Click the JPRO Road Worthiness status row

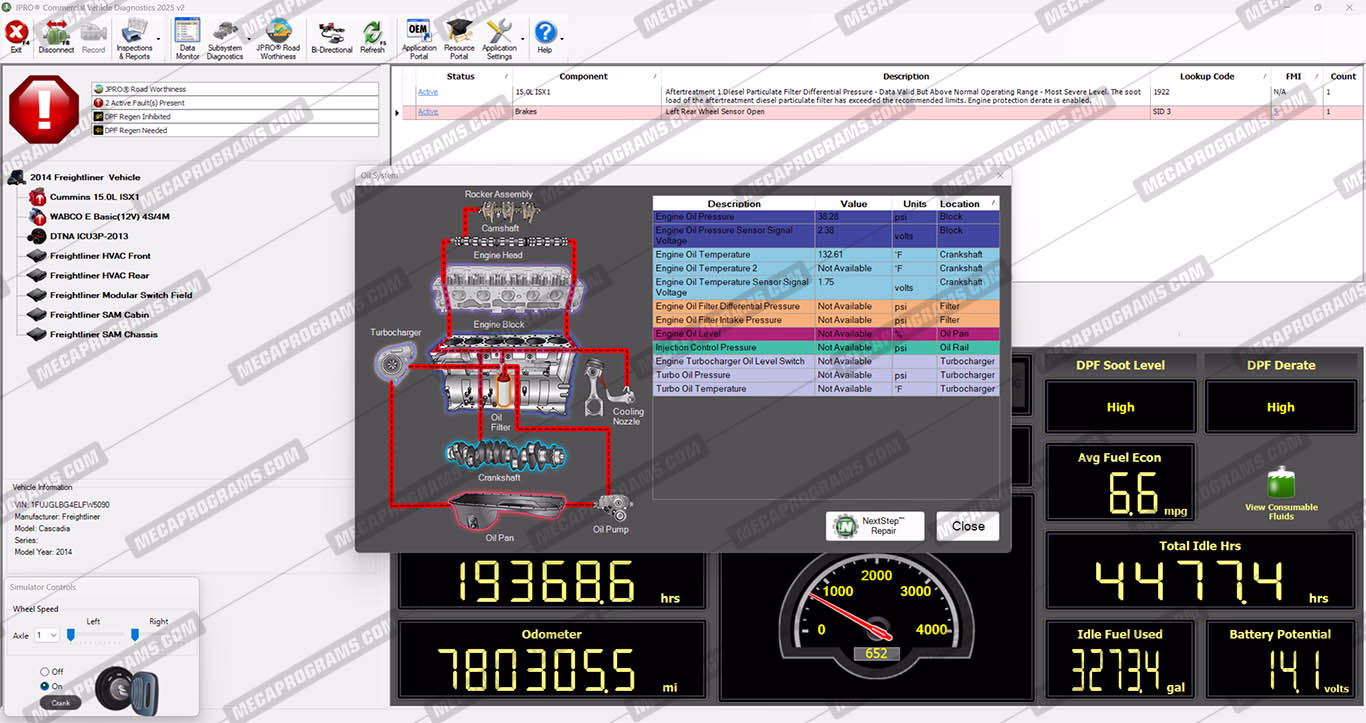click(235, 89)
